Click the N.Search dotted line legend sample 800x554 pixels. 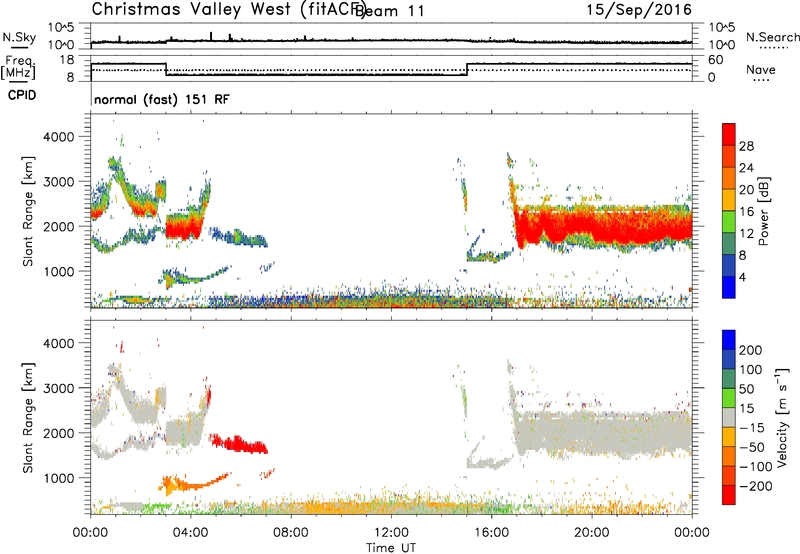click(x=774, y=48)
